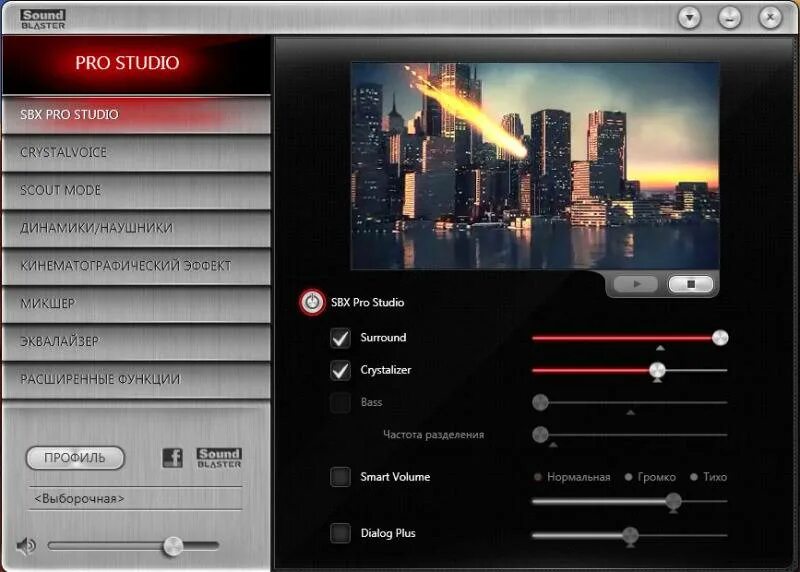Play the demo video

pyautogui.click(x=635, y=284)
